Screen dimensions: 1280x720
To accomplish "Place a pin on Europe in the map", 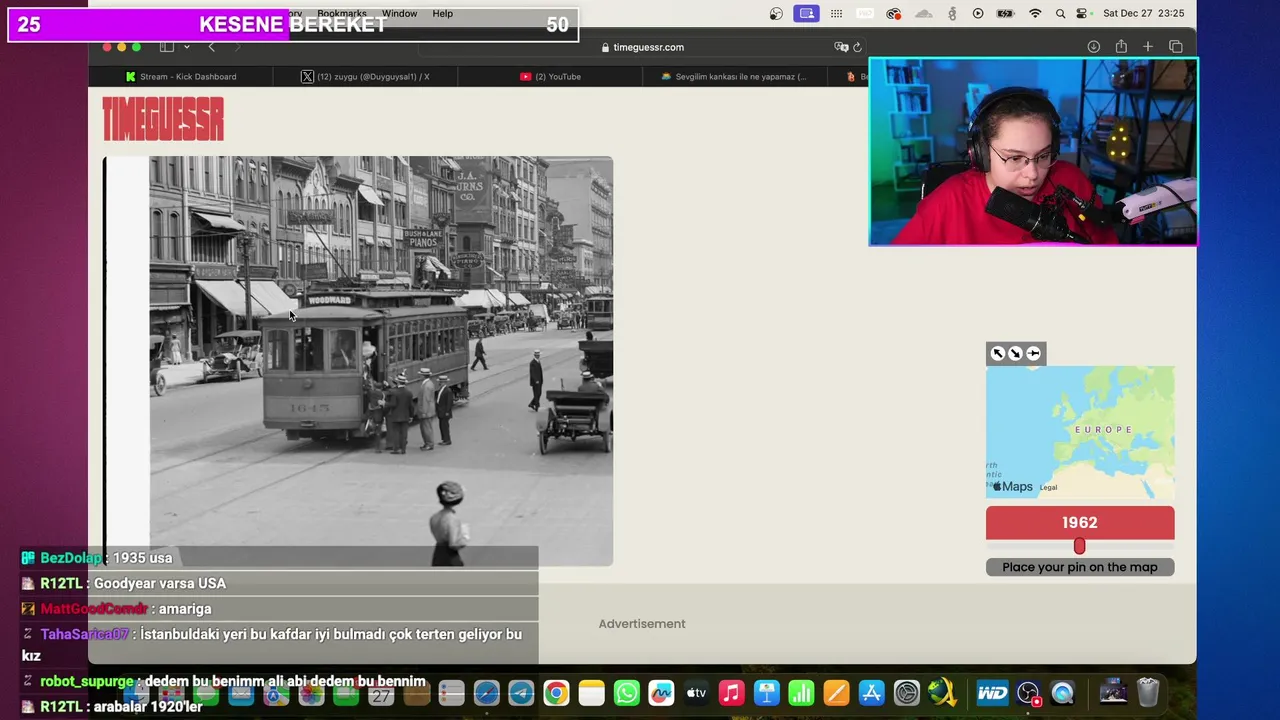I will pos(1103,429).
